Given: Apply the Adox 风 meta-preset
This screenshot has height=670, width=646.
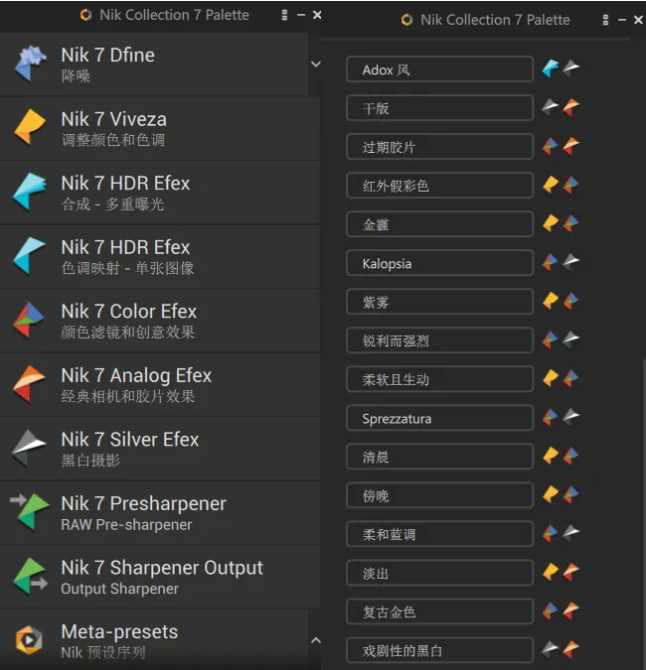Looking at the screenshot, I should tap(440, 69).
